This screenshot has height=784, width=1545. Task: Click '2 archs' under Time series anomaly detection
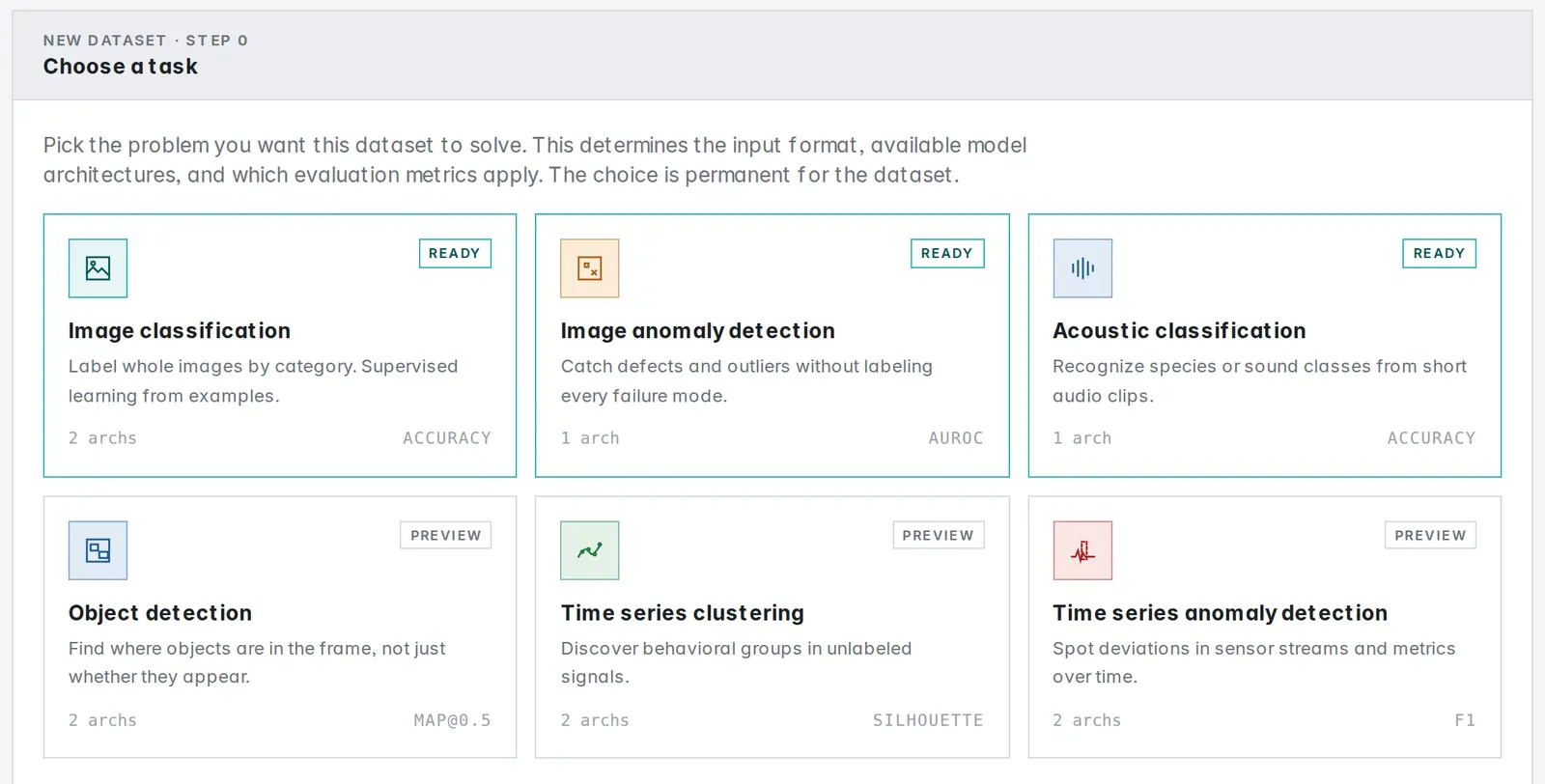[1087, 720]
